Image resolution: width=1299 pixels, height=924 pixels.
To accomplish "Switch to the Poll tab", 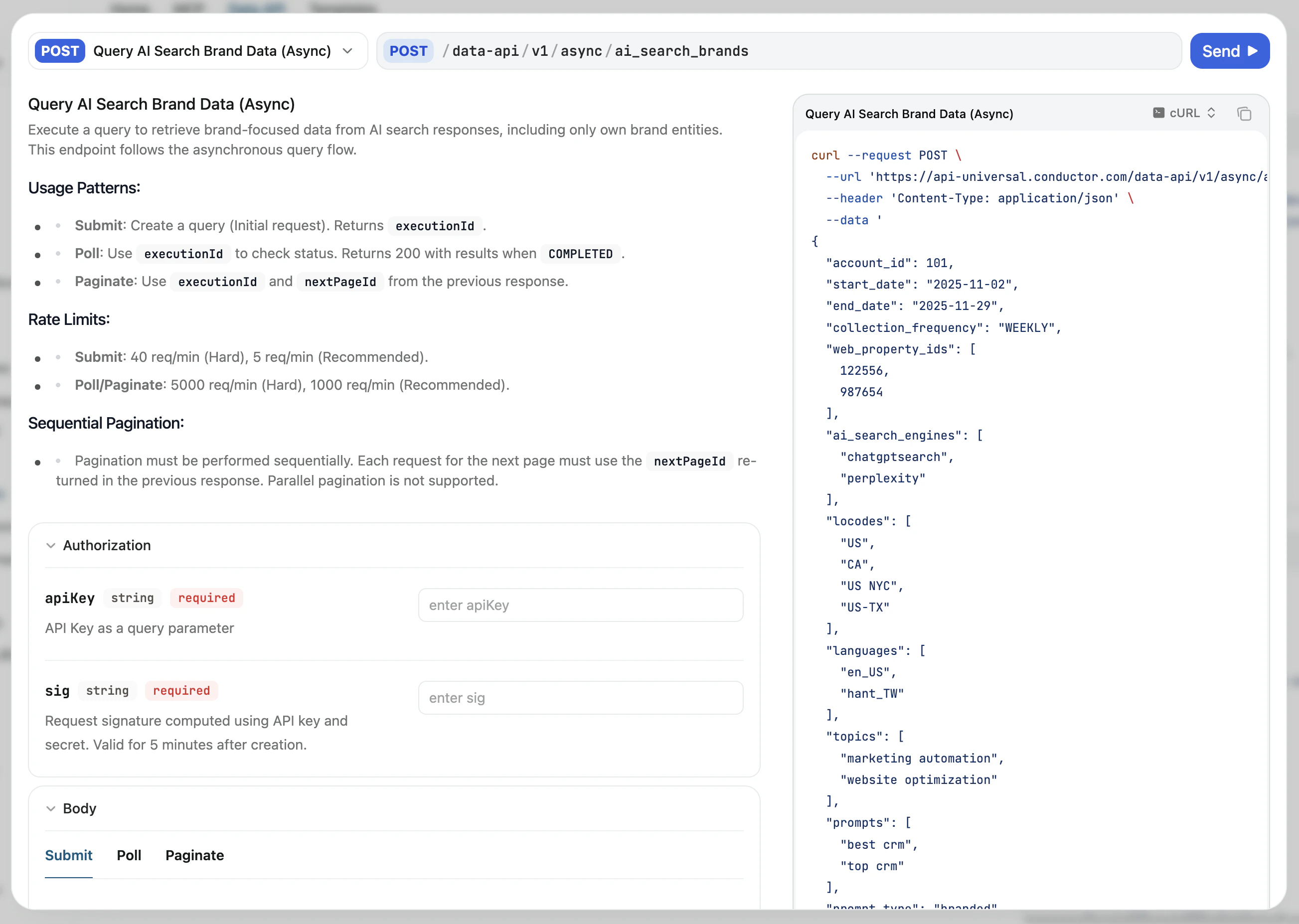I will (x=129, y=855).
